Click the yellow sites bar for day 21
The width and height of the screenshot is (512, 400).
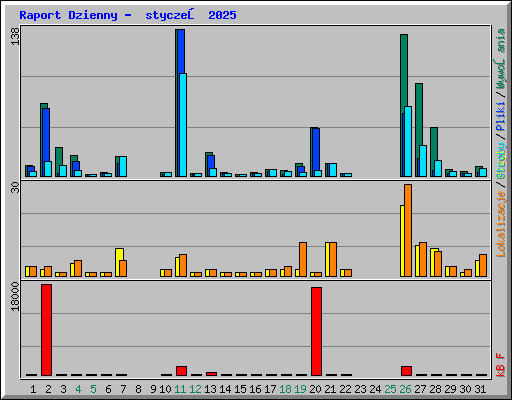pyautogui.click(x=327, y=259)
